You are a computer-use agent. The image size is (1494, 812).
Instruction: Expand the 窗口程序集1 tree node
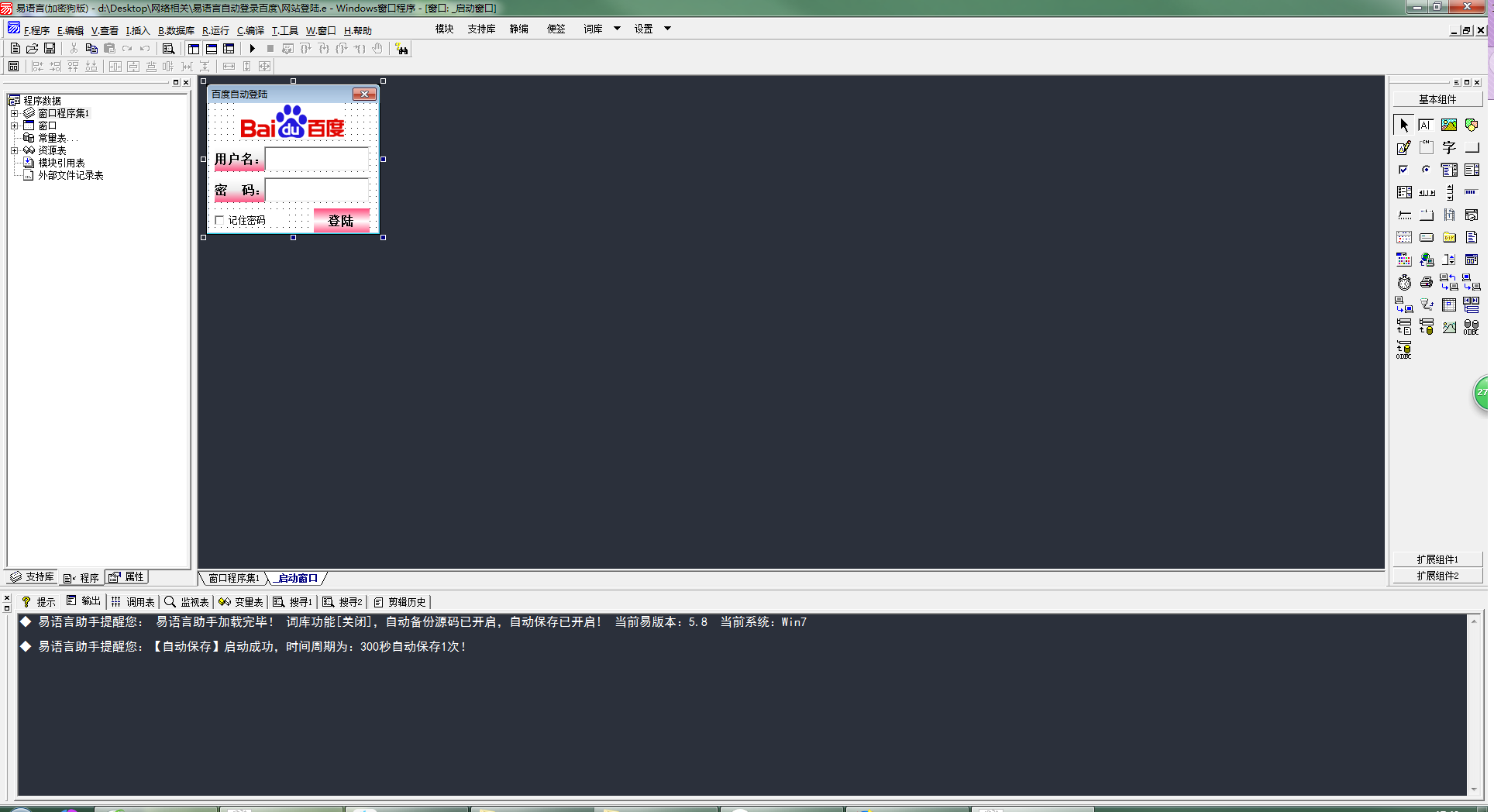pyautogui.click(x=14, y=113)
